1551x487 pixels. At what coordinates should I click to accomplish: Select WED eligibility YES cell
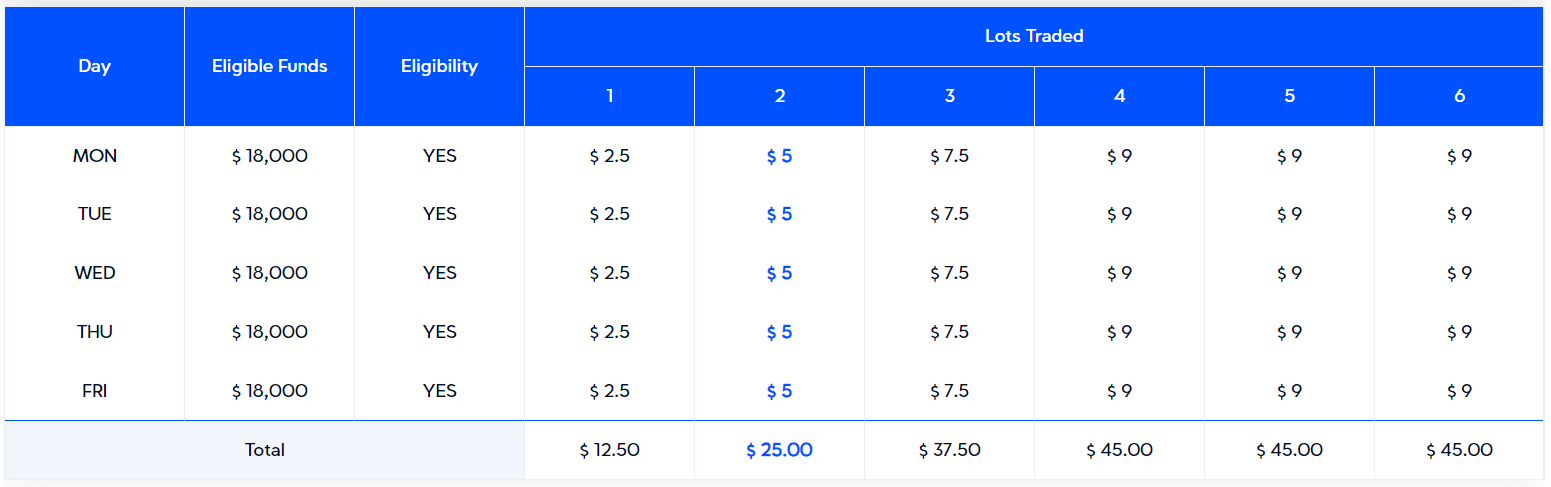(x=440, y=273)
